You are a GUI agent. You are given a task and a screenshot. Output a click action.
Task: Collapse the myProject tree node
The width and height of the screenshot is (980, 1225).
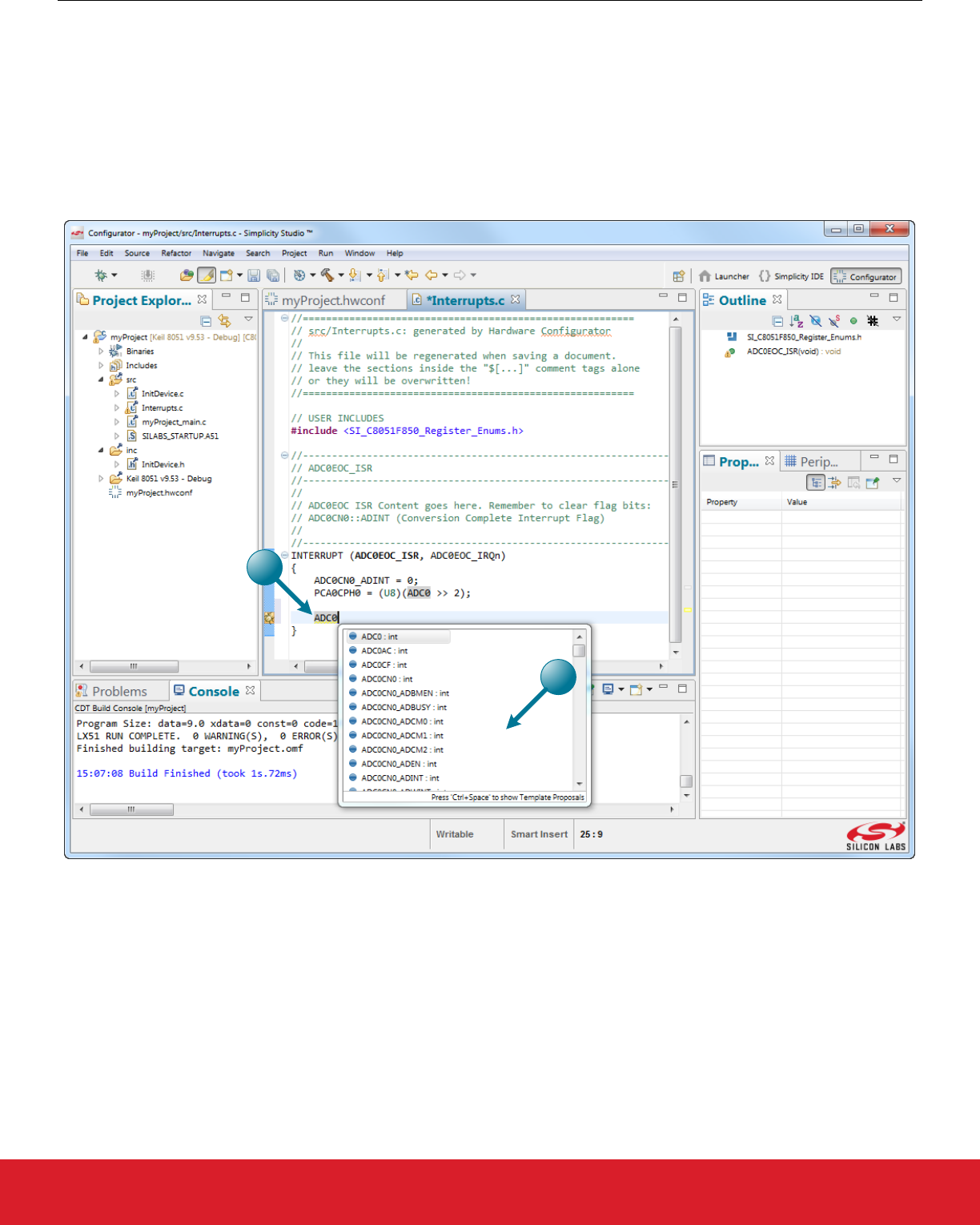click(x=85, y=337)
